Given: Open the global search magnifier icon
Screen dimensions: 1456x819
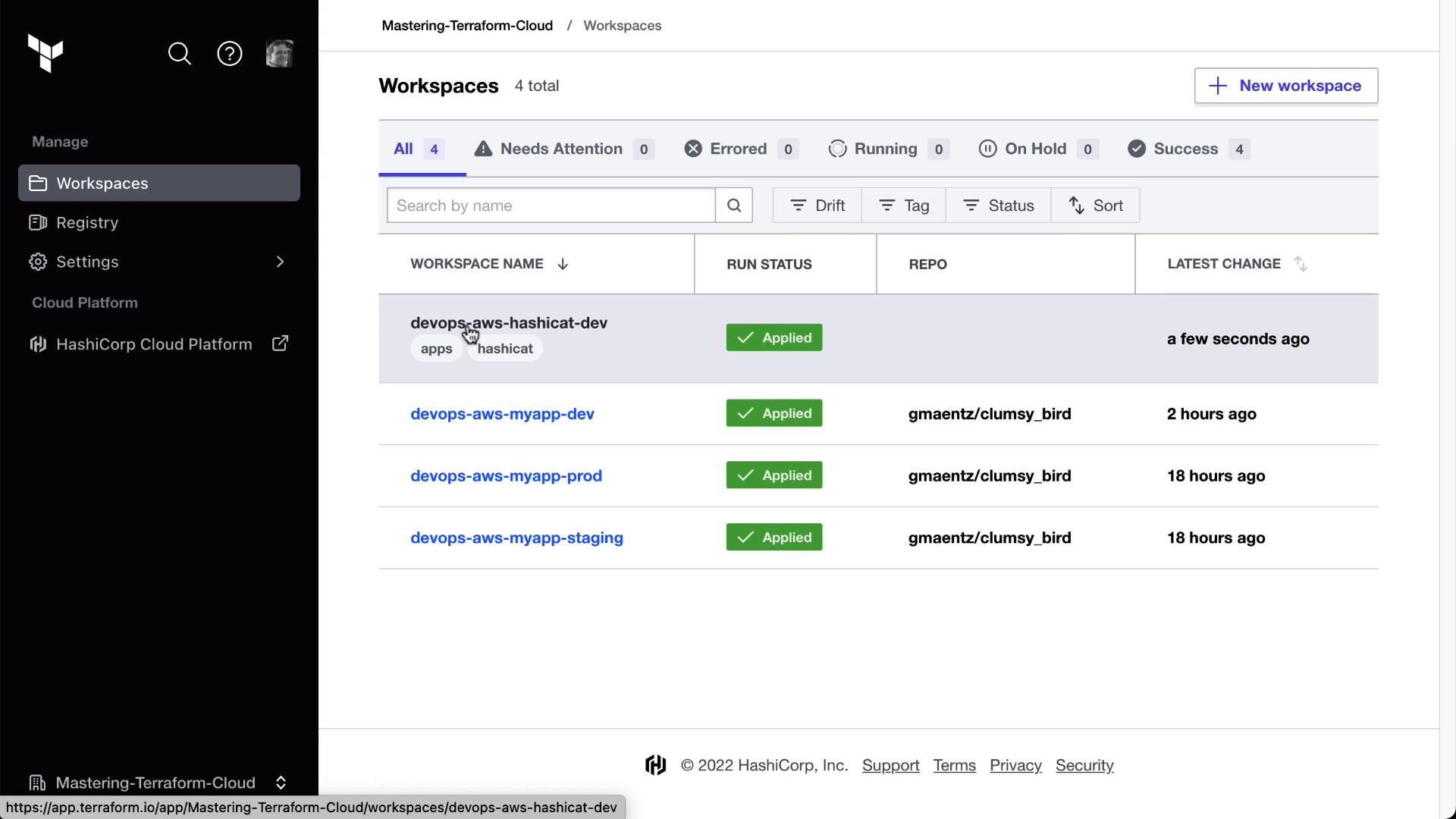Looking at the screenshot, I should (180, 54).
